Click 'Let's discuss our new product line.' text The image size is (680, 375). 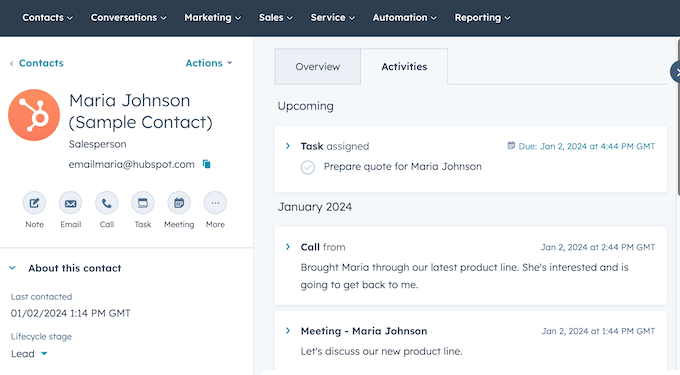pyautogui.click(x=382, y=351)
